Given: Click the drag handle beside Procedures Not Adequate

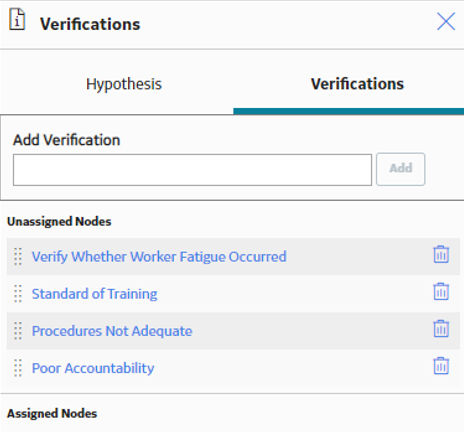Looking at the screenshot, I should (18, 331).
